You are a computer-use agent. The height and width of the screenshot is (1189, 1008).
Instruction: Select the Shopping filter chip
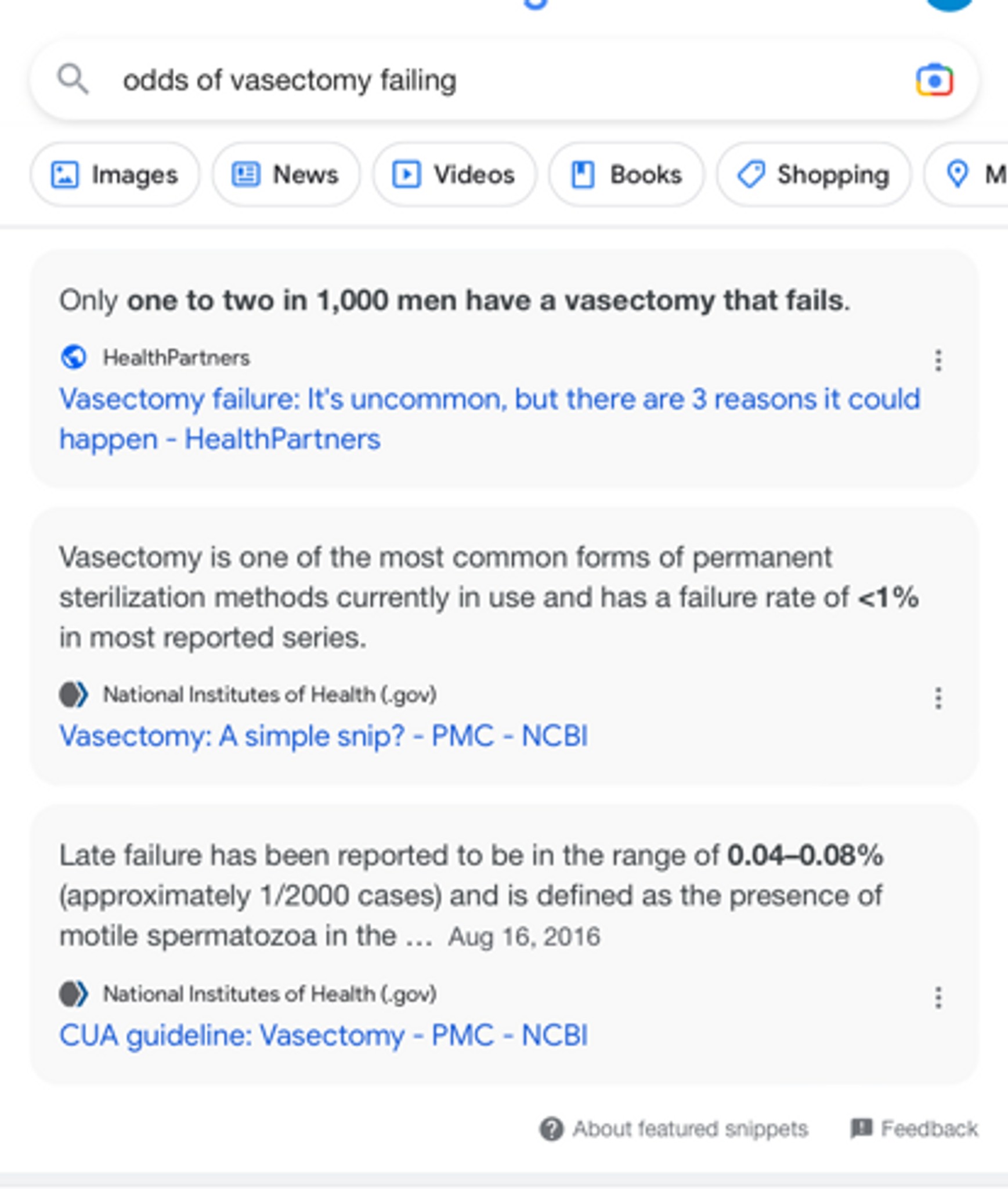pos(814,175)
